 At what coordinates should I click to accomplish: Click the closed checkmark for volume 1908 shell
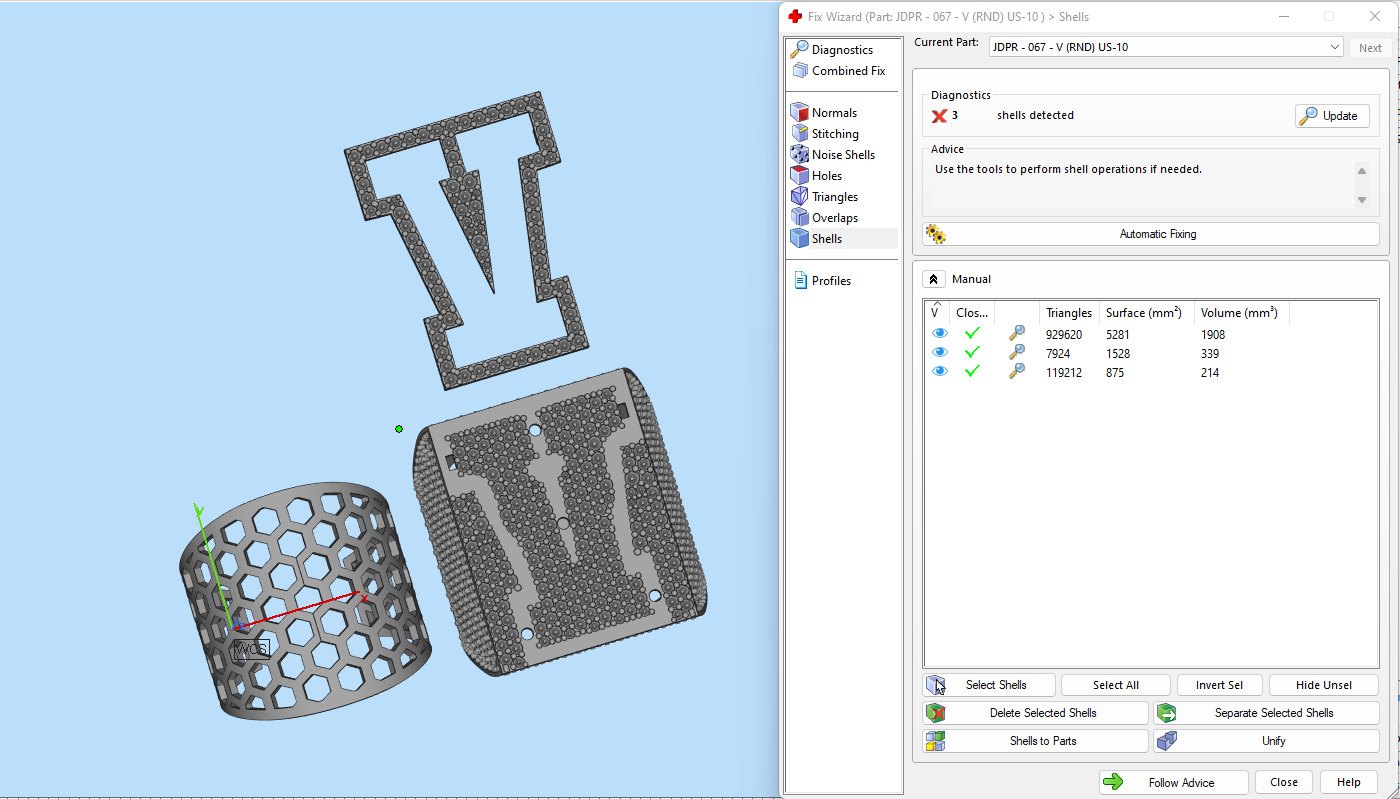pyautogui.click(x=972, y=334)
